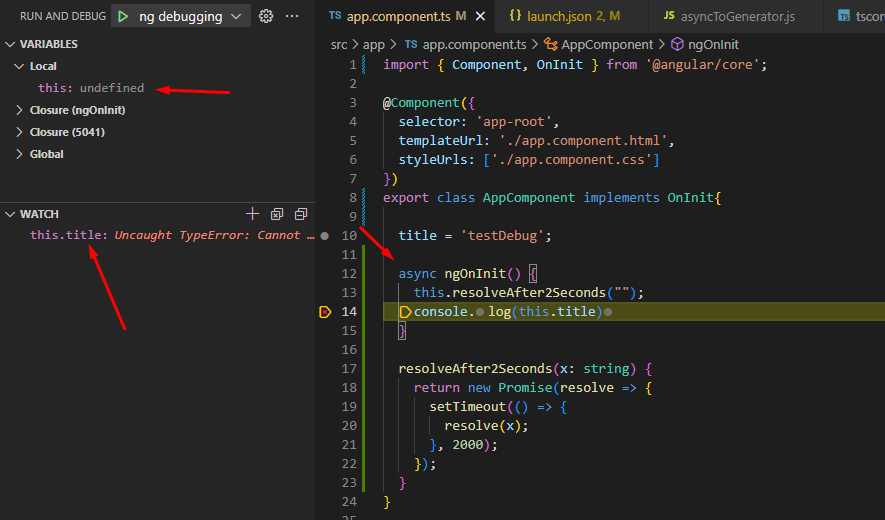The height and width of the screenshot is (520, 885).
Task: Add a new watch expression
Action: (x=253, y=214)
